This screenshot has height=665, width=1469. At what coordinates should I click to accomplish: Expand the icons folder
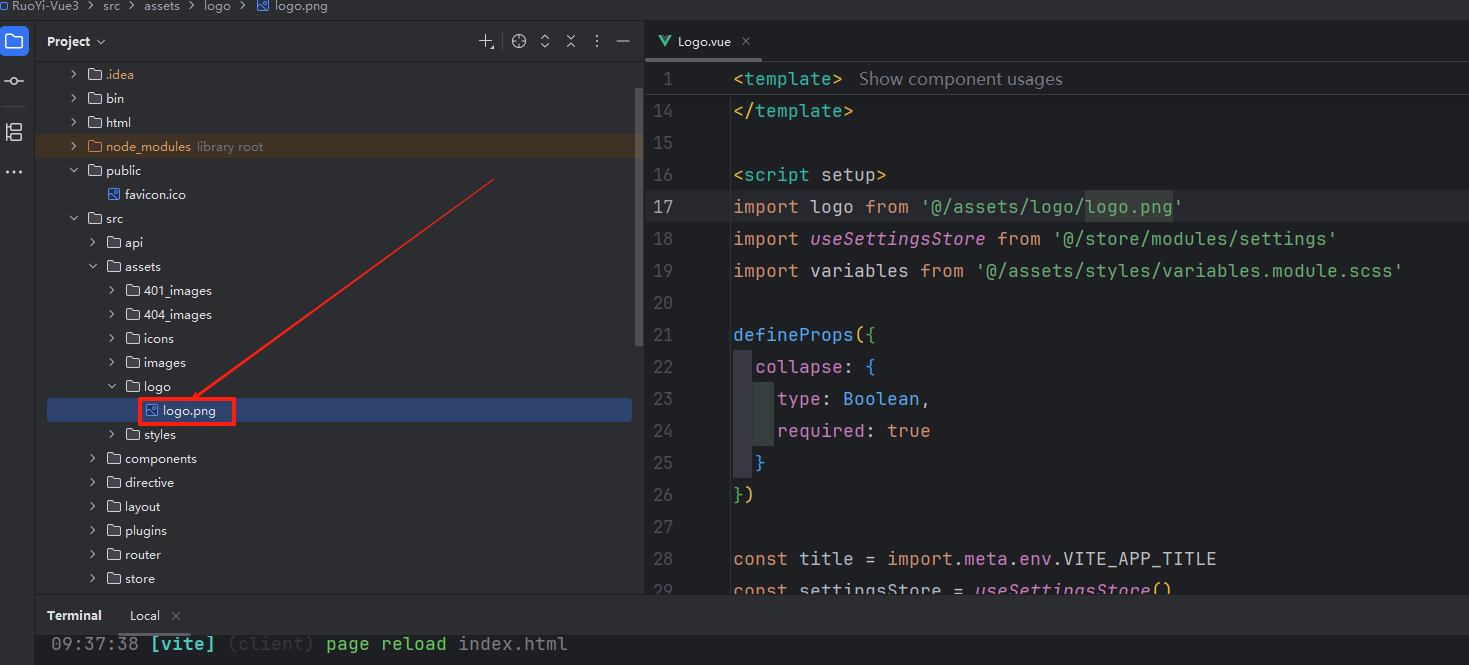[111, 339]
